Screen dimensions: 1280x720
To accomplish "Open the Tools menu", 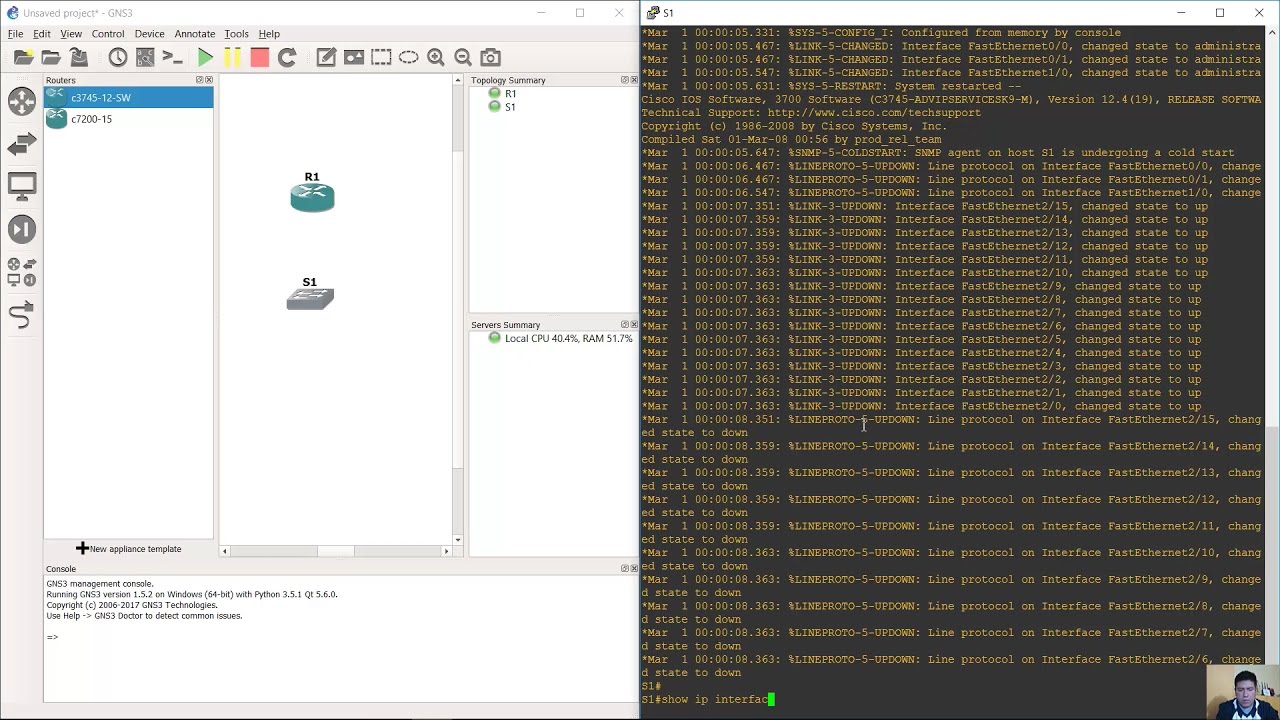I will (x=237, y=34).
